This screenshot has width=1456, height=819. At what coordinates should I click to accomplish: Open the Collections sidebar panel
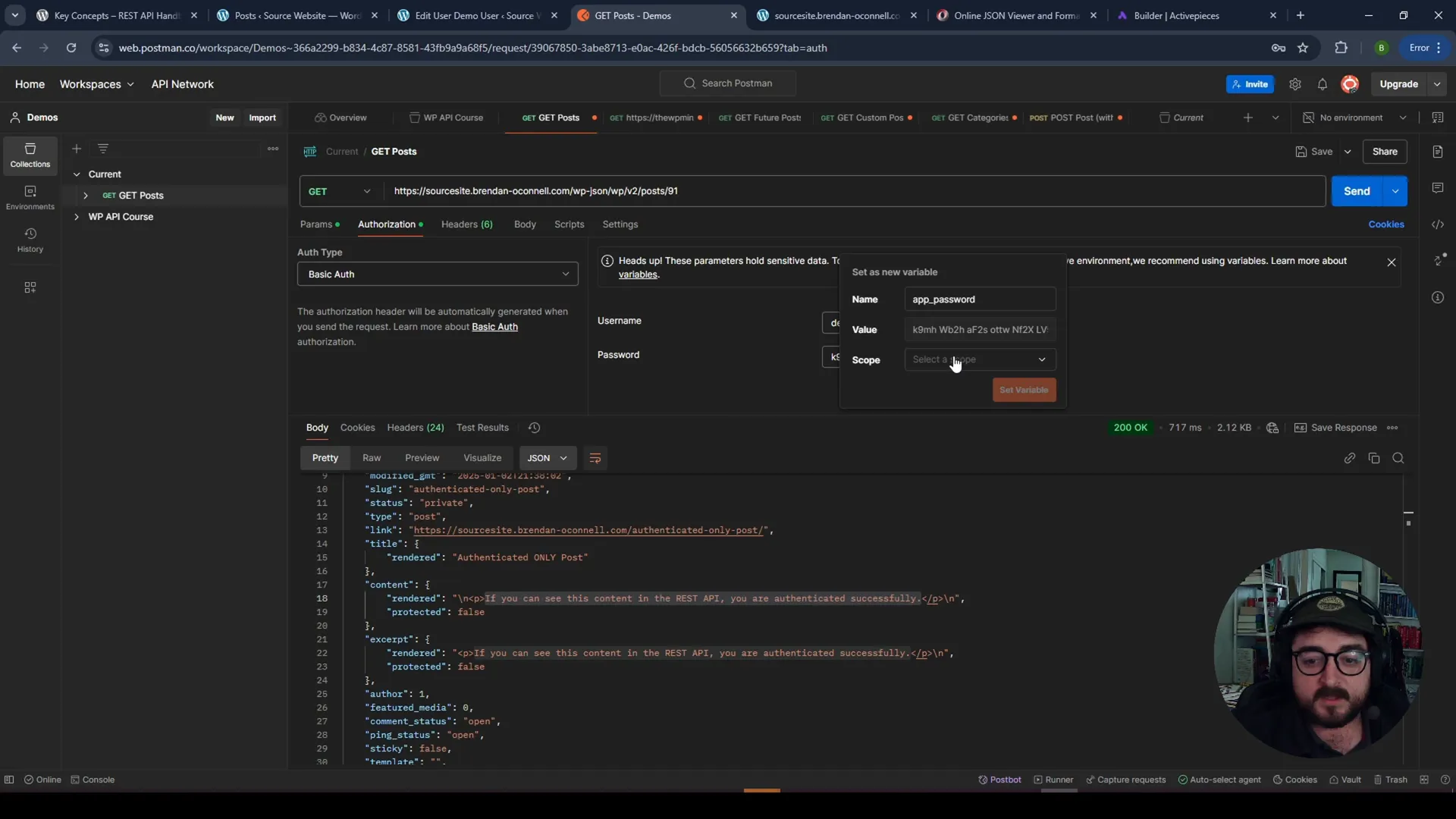[30, 155]
